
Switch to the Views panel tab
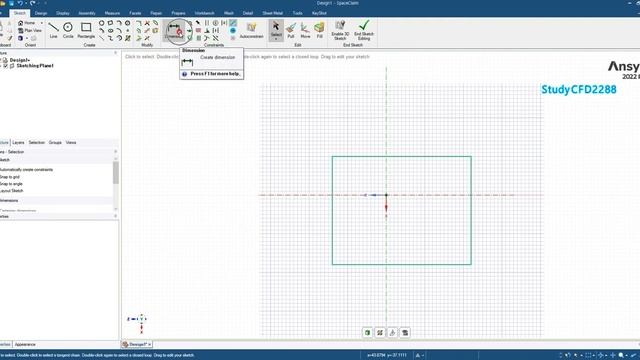point(71,142)
